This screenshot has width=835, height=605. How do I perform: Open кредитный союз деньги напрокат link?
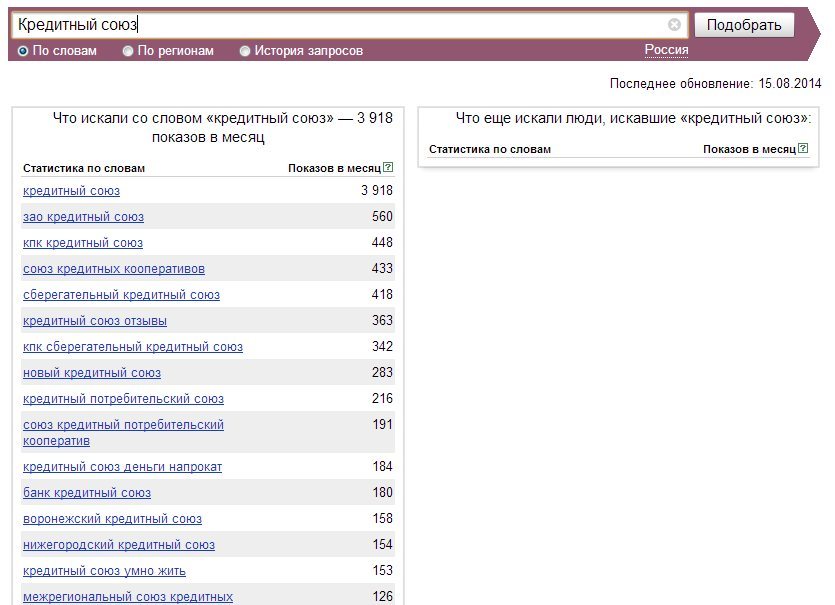tap(122, 467)
